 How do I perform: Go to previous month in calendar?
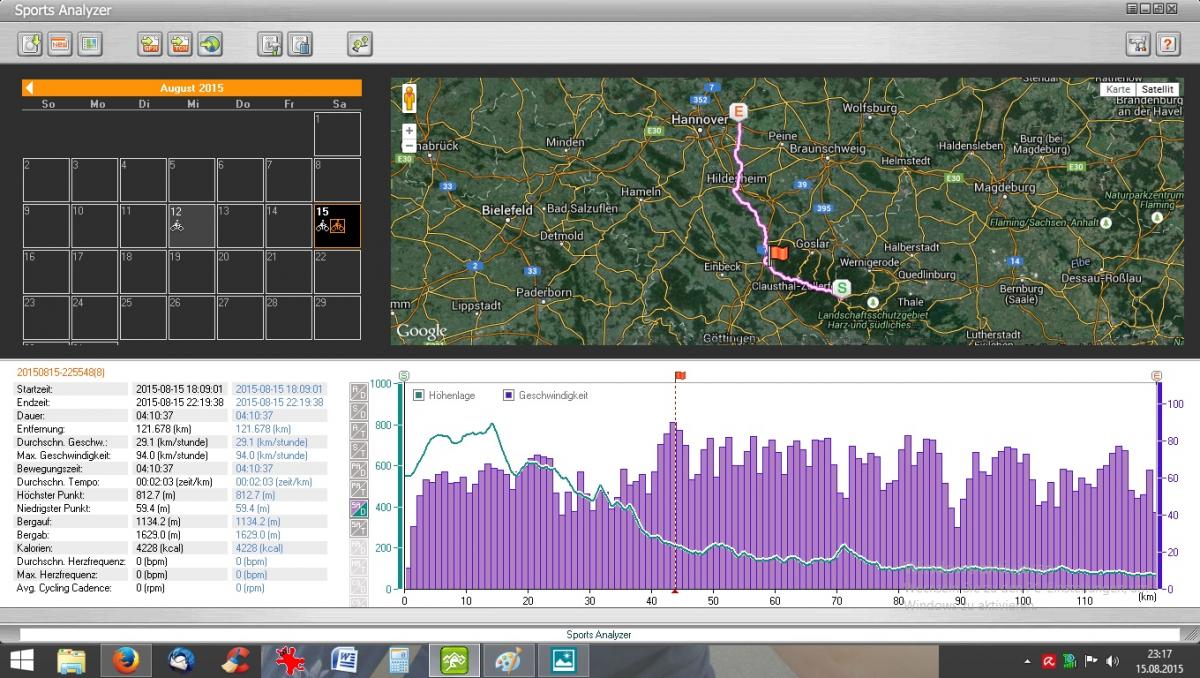[29, 88]
